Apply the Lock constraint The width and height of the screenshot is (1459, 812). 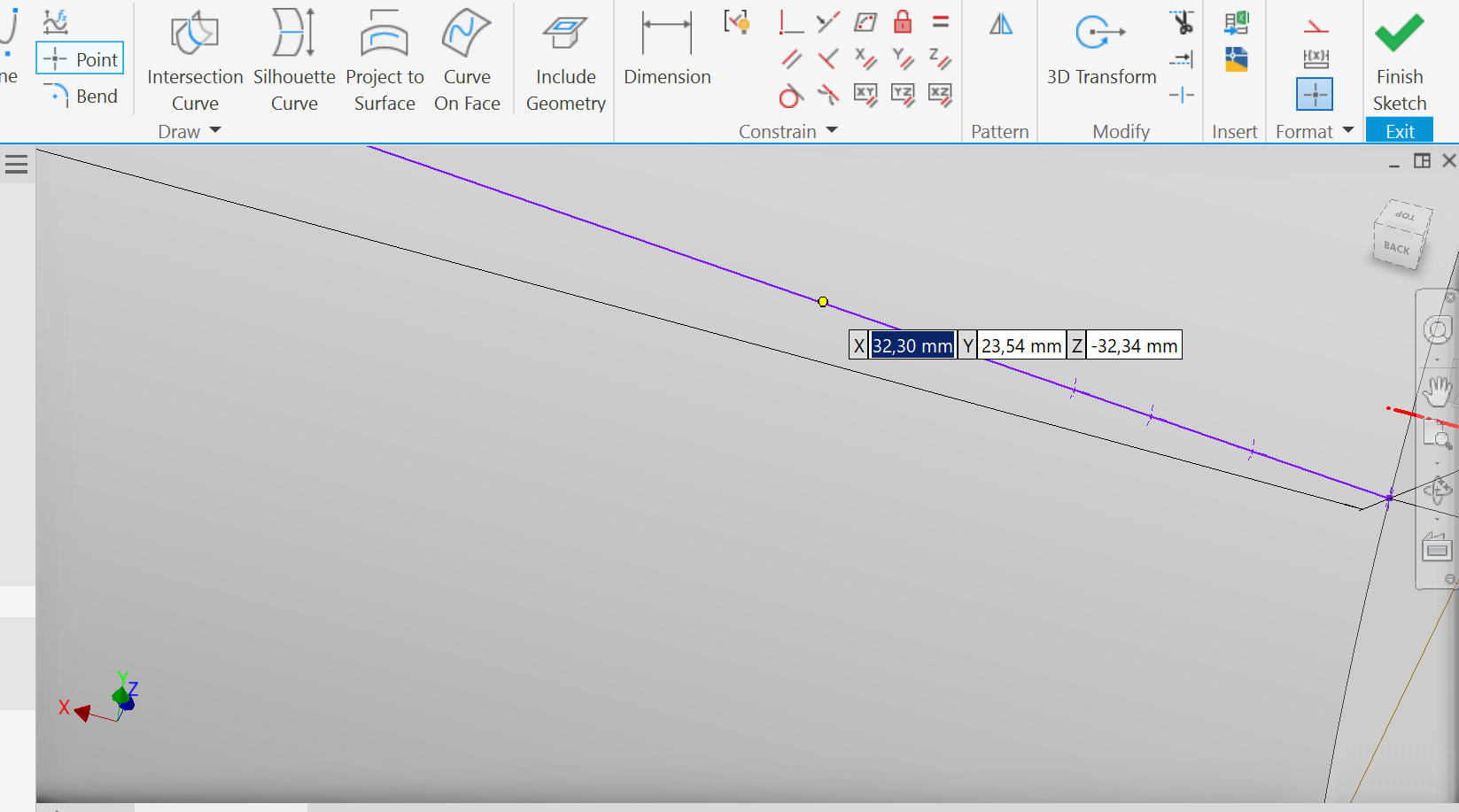point(903,22)
